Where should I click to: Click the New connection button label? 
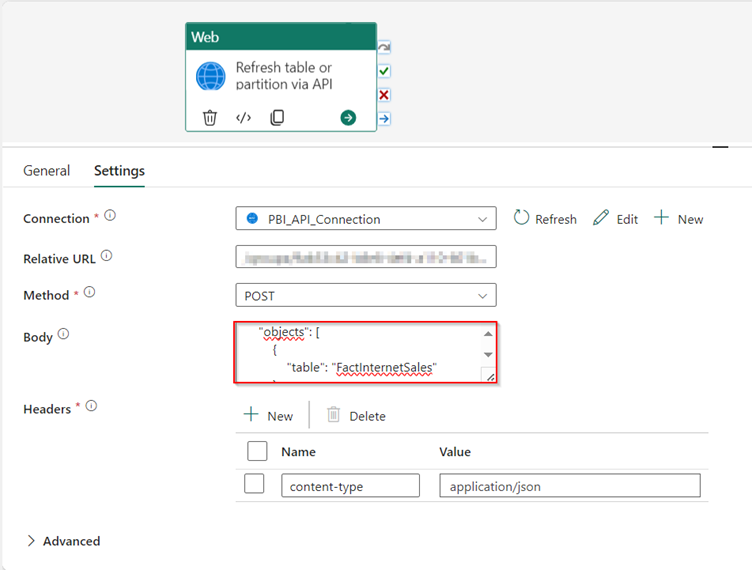pos(691,220)
